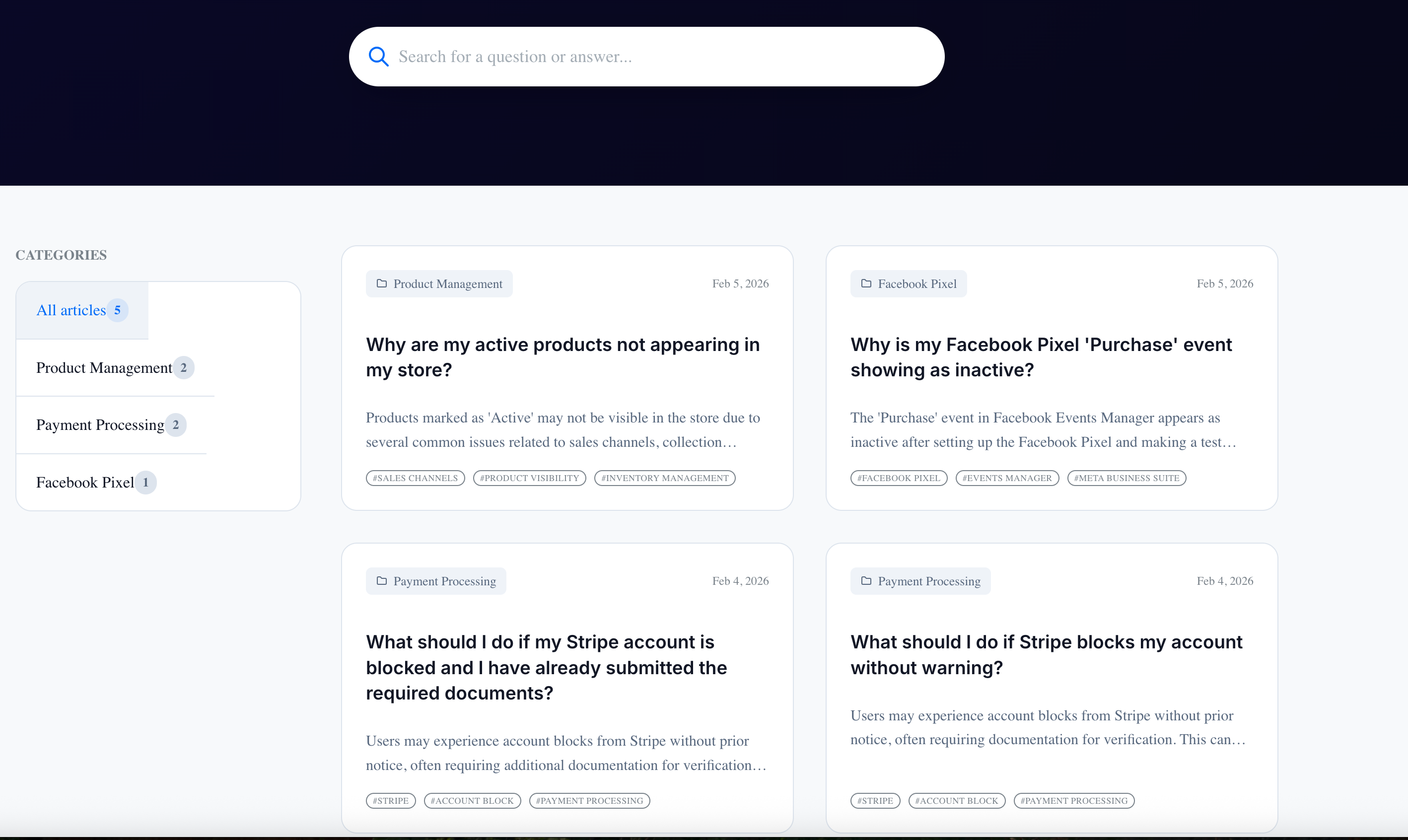Click folder icon on Product Management card badge

[382, 283]
